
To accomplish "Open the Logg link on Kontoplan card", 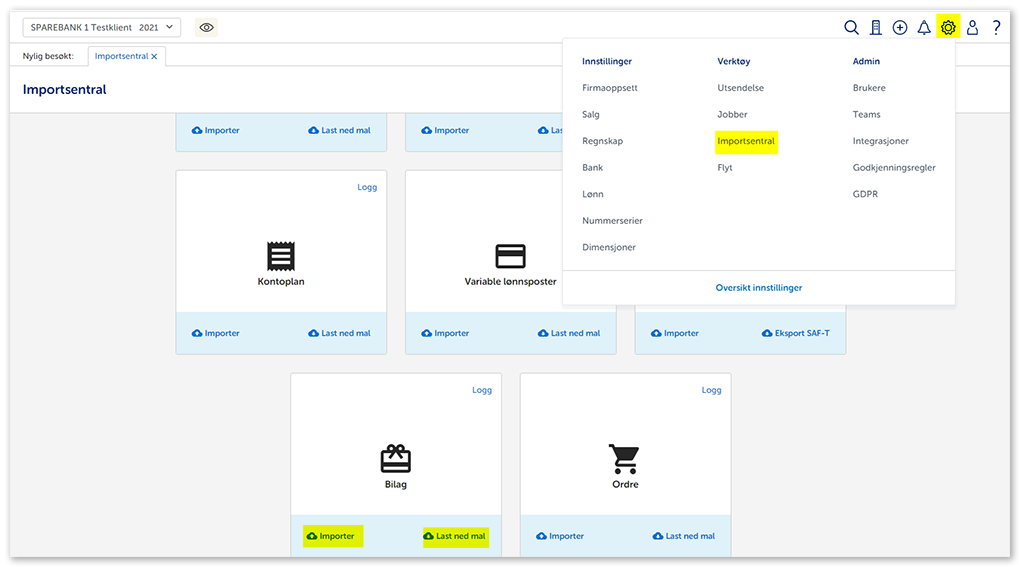I will pyautogui.click(x=367, y=187).
